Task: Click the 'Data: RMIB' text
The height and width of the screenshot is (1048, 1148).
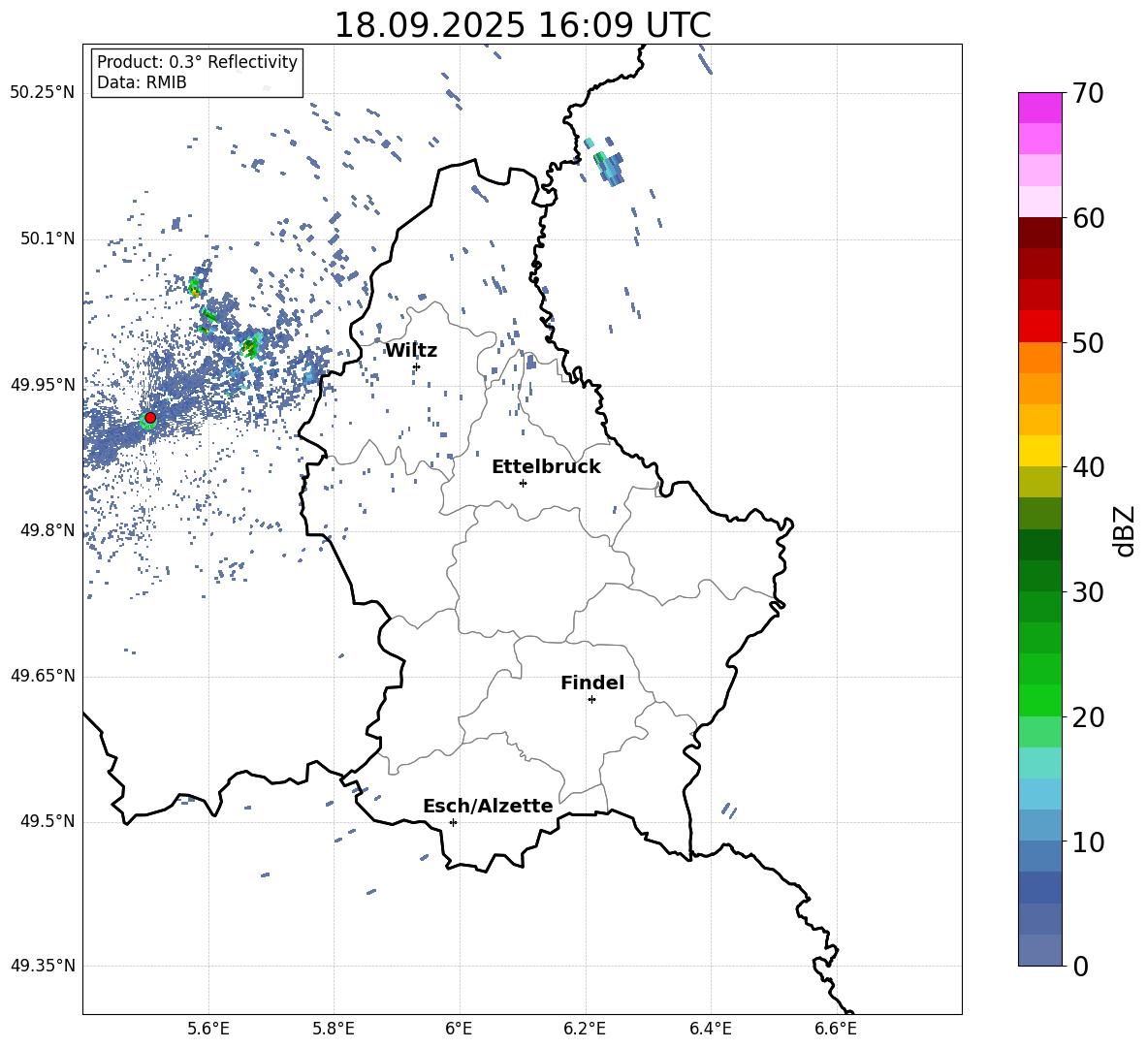Action: pos(142,82)
